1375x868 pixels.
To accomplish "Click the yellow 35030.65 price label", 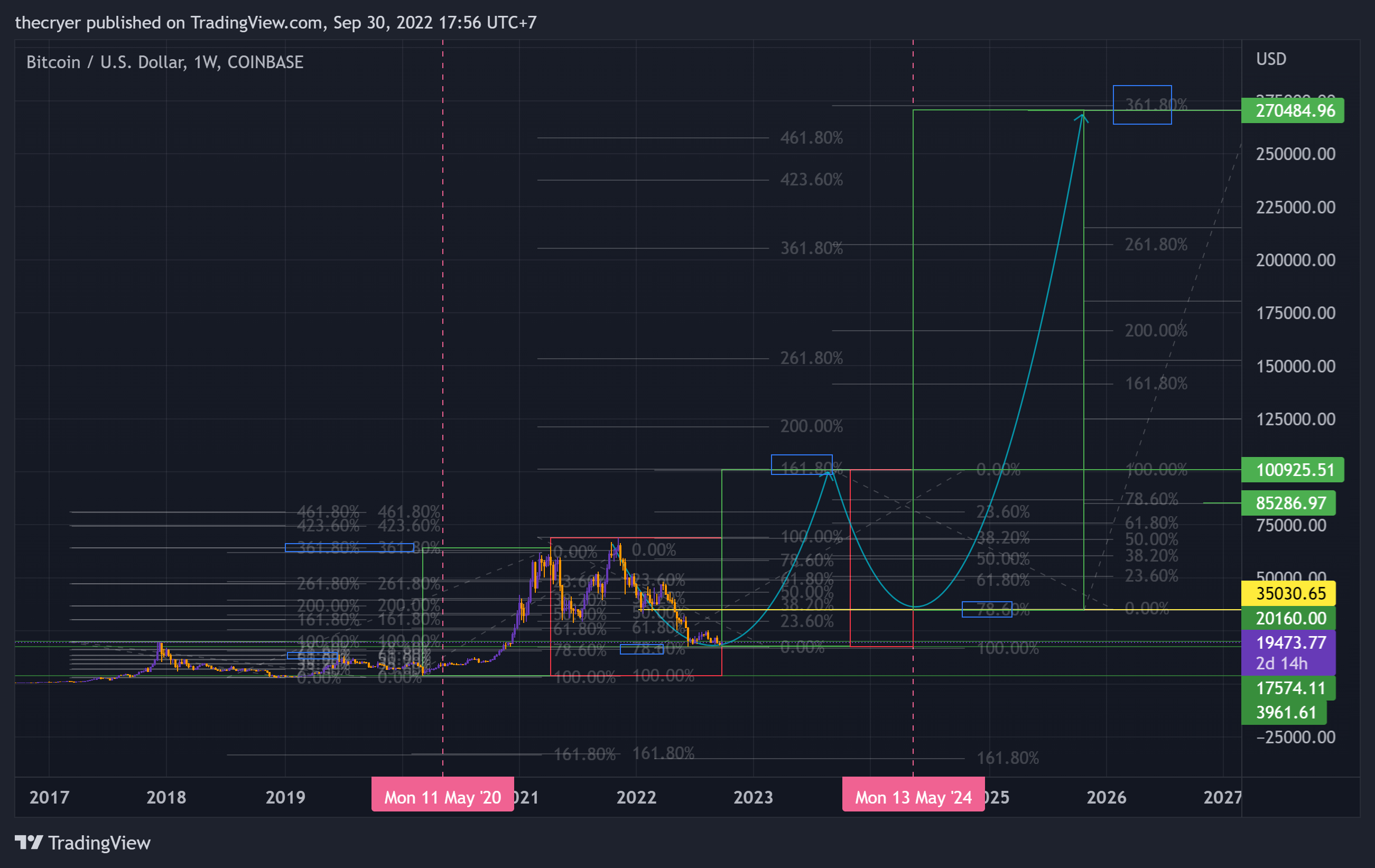I will click(1289, 593).
